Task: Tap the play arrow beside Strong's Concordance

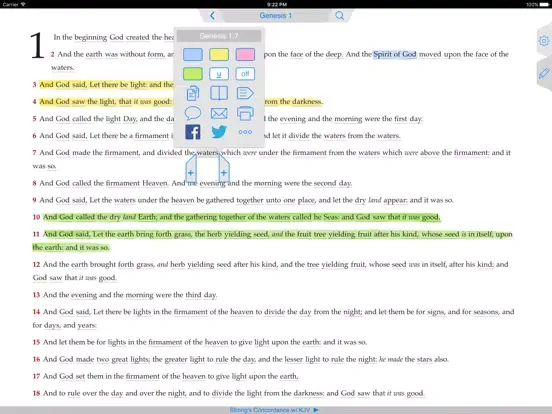Action: [316, 410]
